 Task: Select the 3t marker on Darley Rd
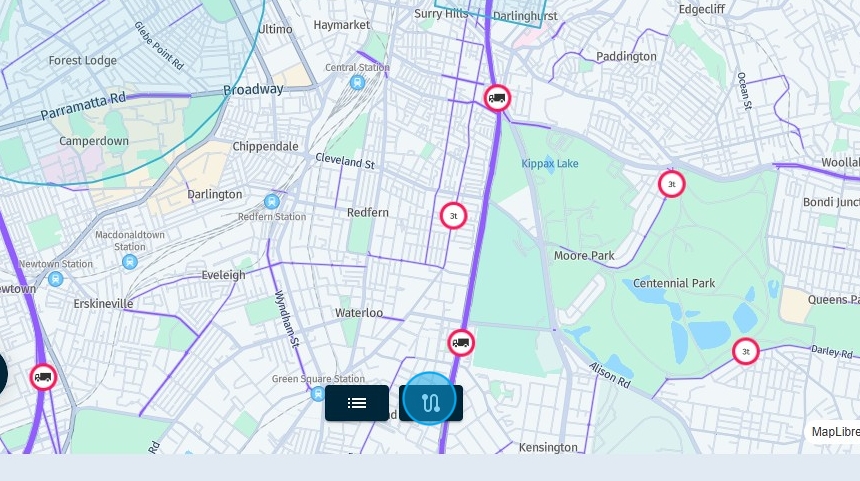coord(745,352)
